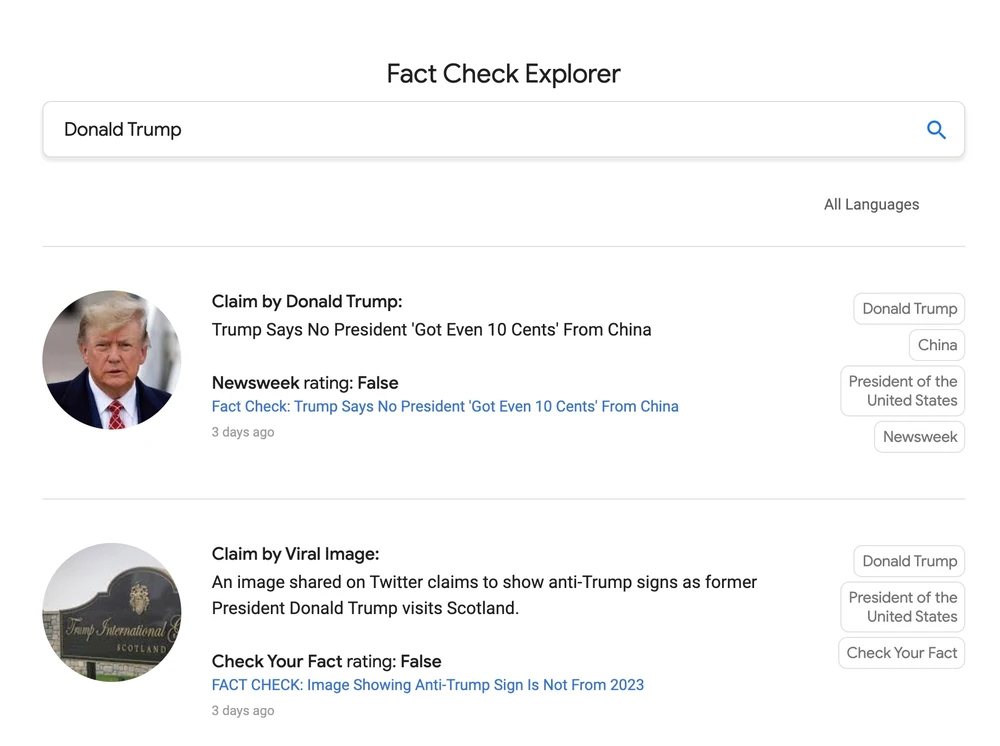The width and height of the screenshot is (1000, 746).
Task: Click the Newsweek rating False text
Action: pos(304,382)
